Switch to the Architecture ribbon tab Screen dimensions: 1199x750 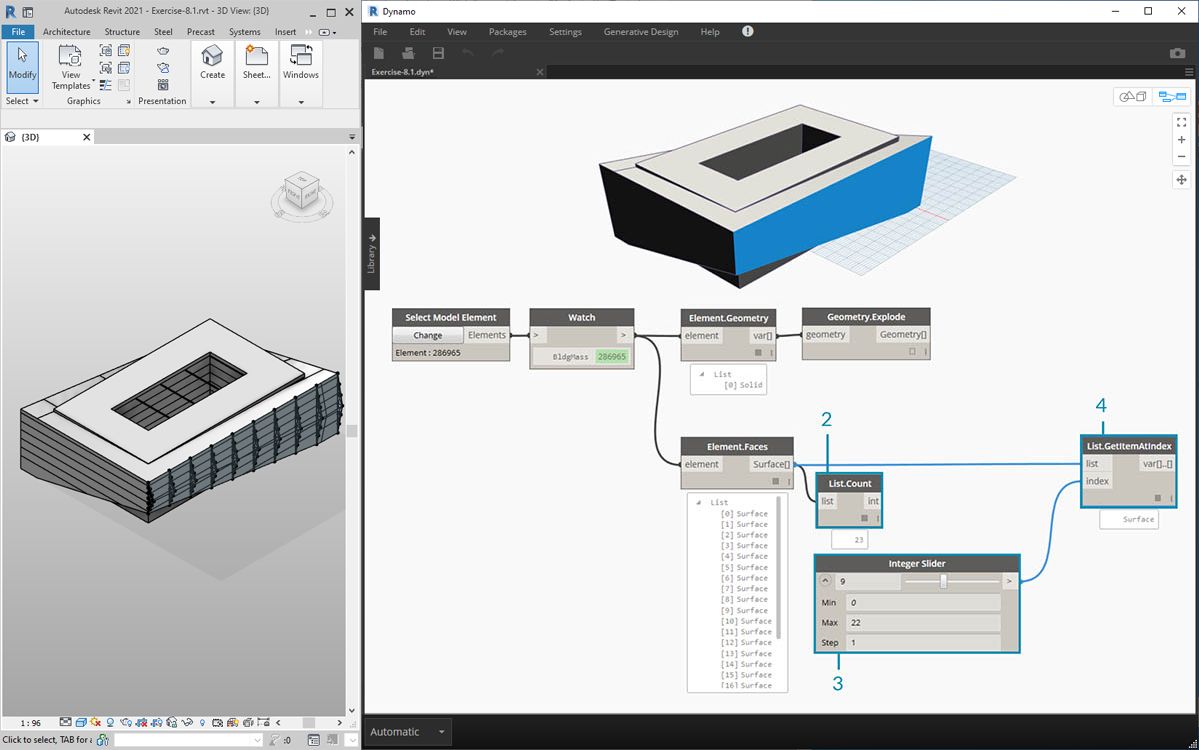click(x=66, y=32)
